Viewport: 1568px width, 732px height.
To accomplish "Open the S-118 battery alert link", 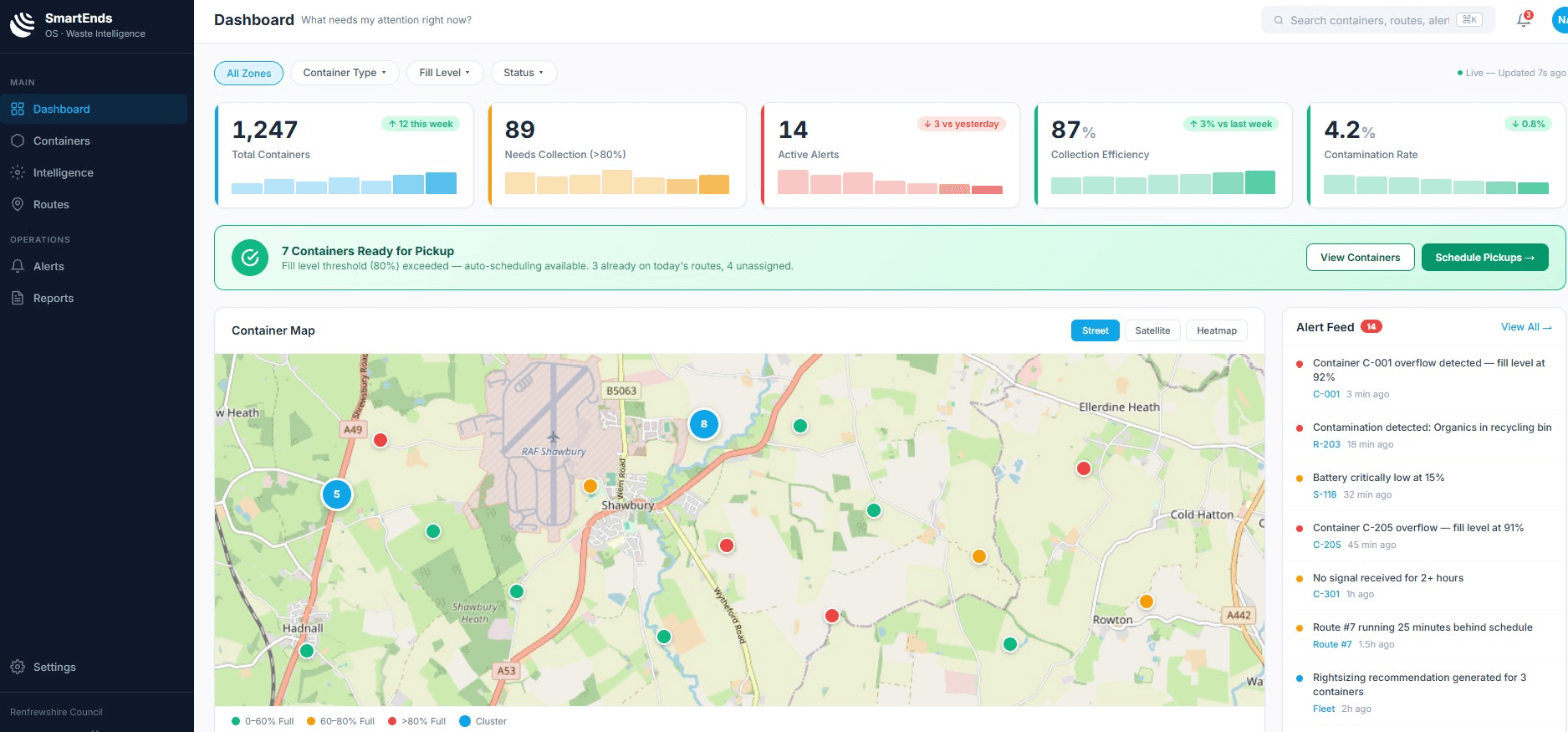I will (1325, 494).
